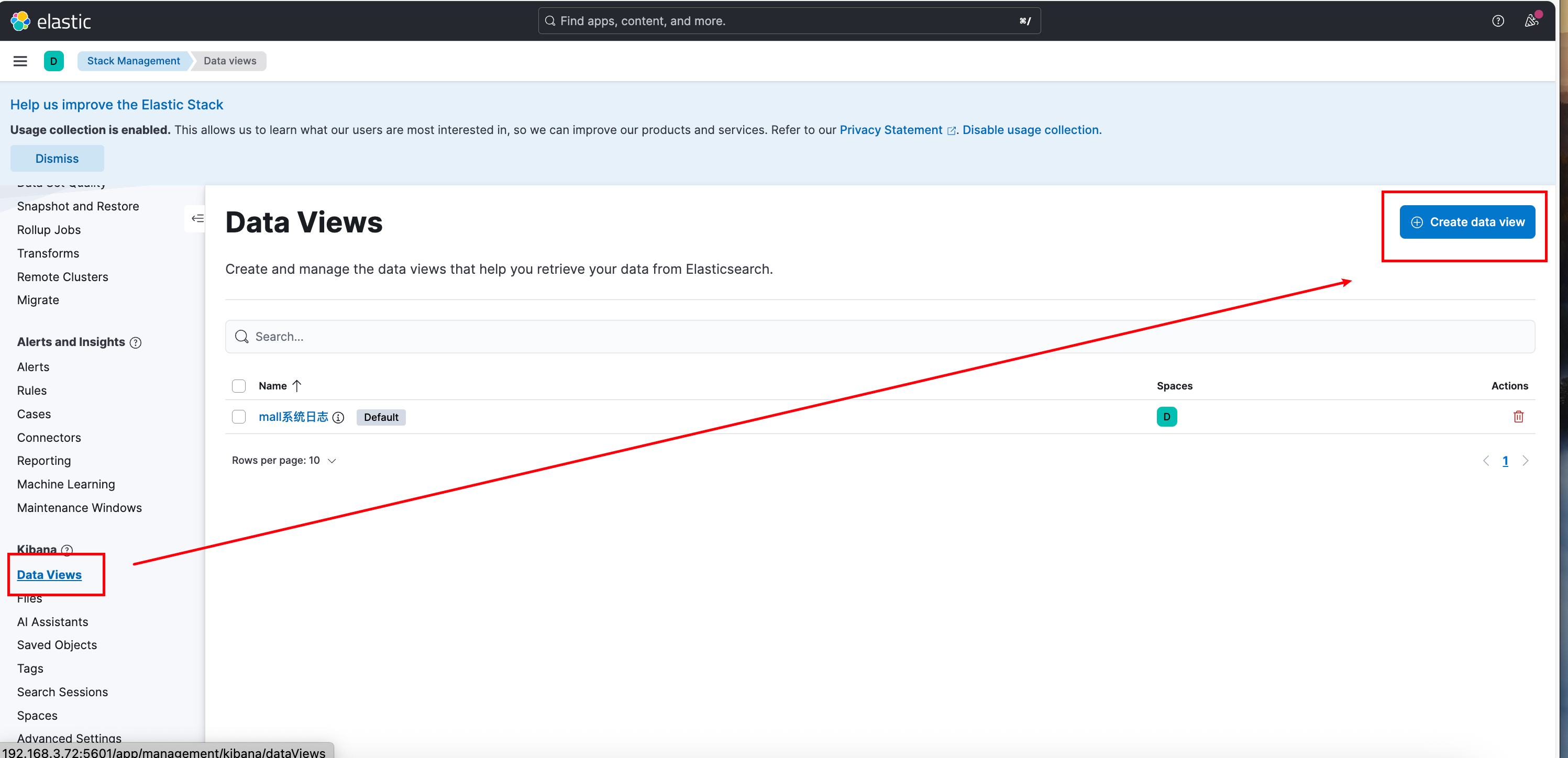
Task: Open Search Sessions in sidebar
Action: (x=62, y=692)
